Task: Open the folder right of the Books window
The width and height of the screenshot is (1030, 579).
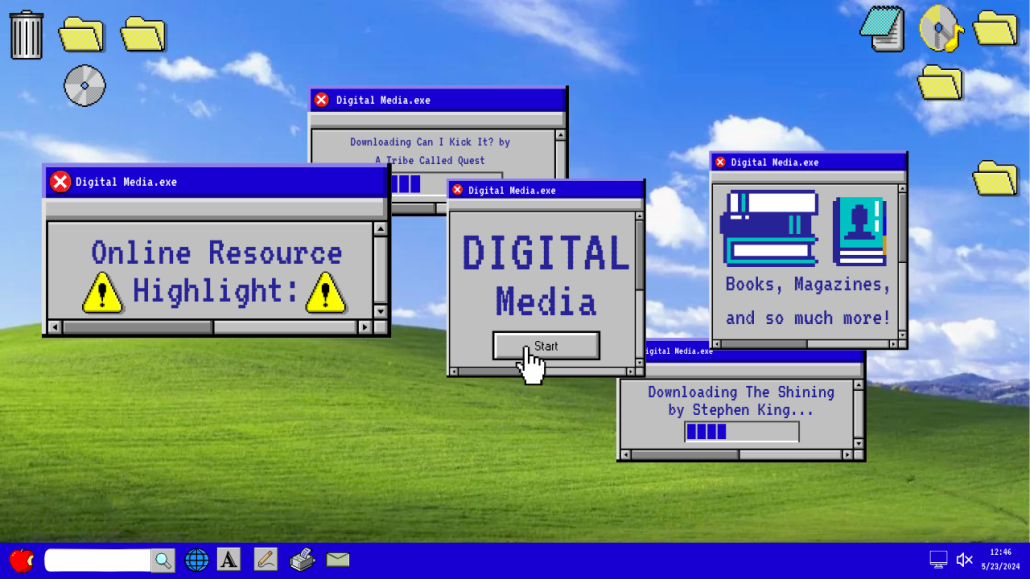Action: coord(995,177)
